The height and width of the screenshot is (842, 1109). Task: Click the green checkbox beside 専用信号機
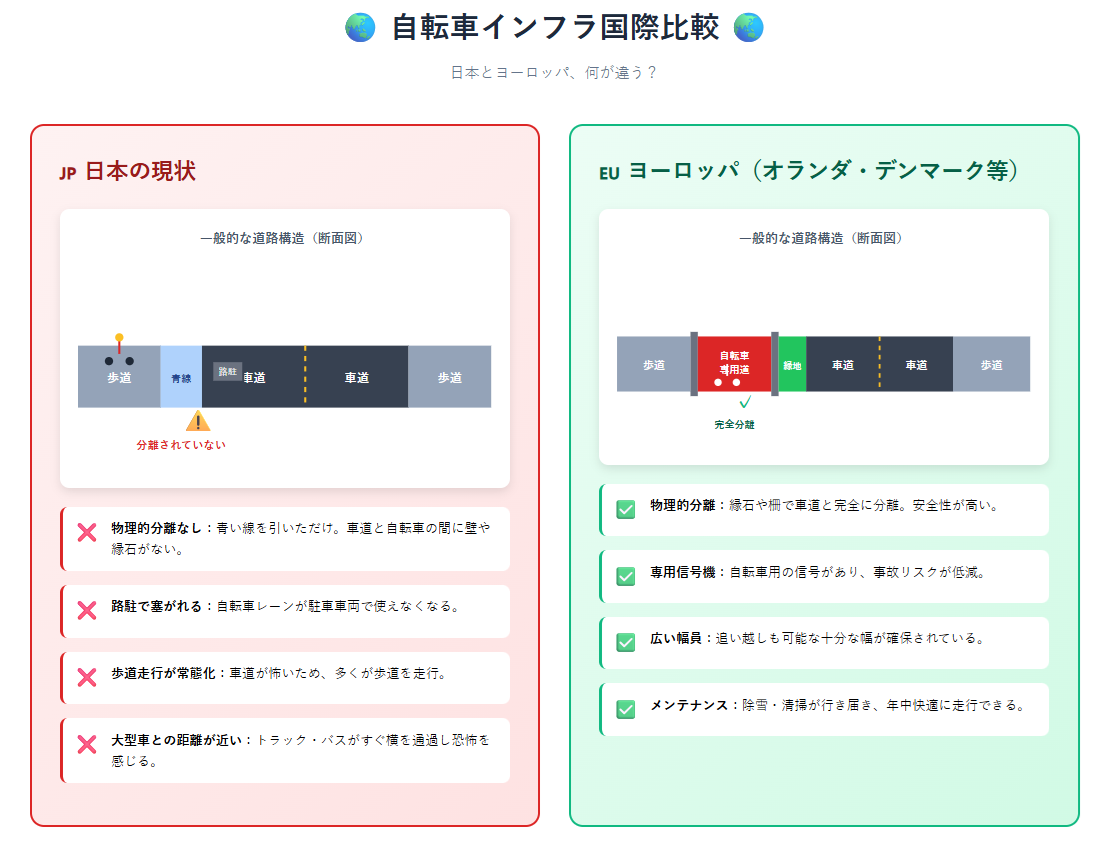[x=626, y=576]
